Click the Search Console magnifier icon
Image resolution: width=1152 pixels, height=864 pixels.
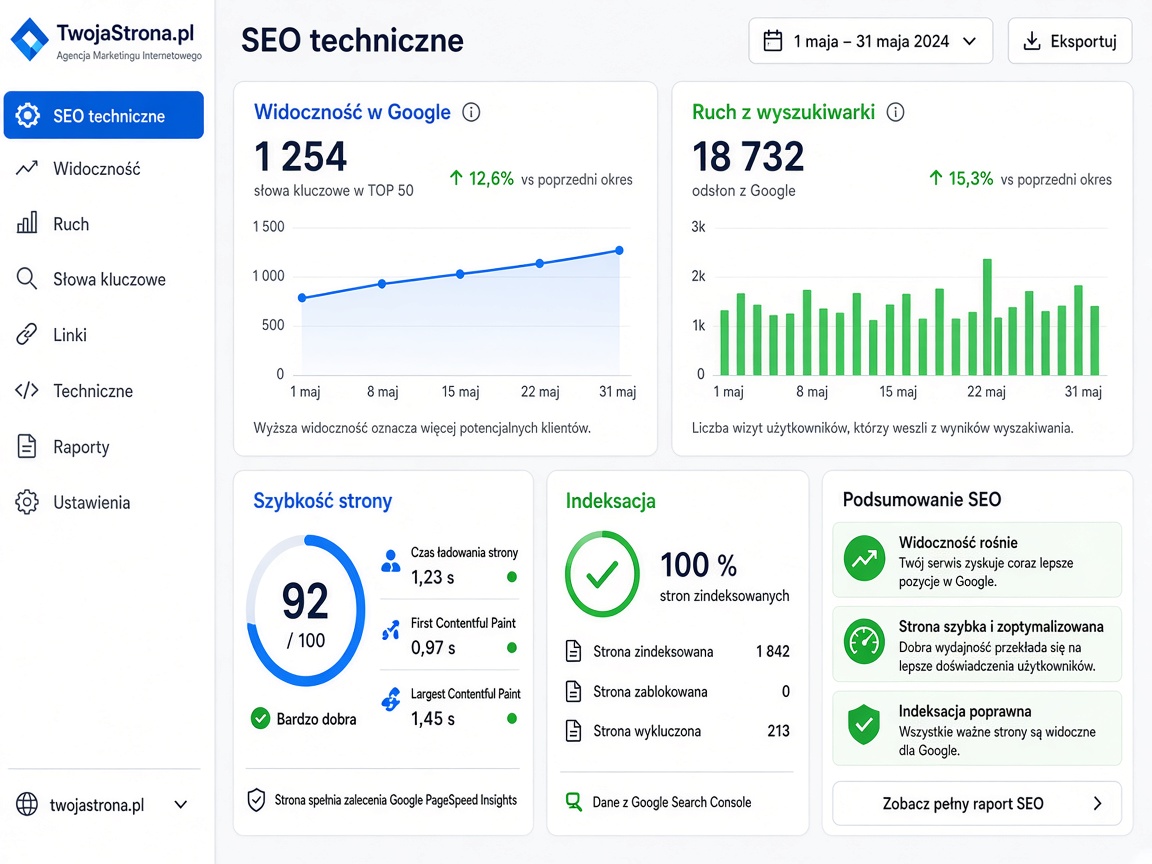coord(574,802)
